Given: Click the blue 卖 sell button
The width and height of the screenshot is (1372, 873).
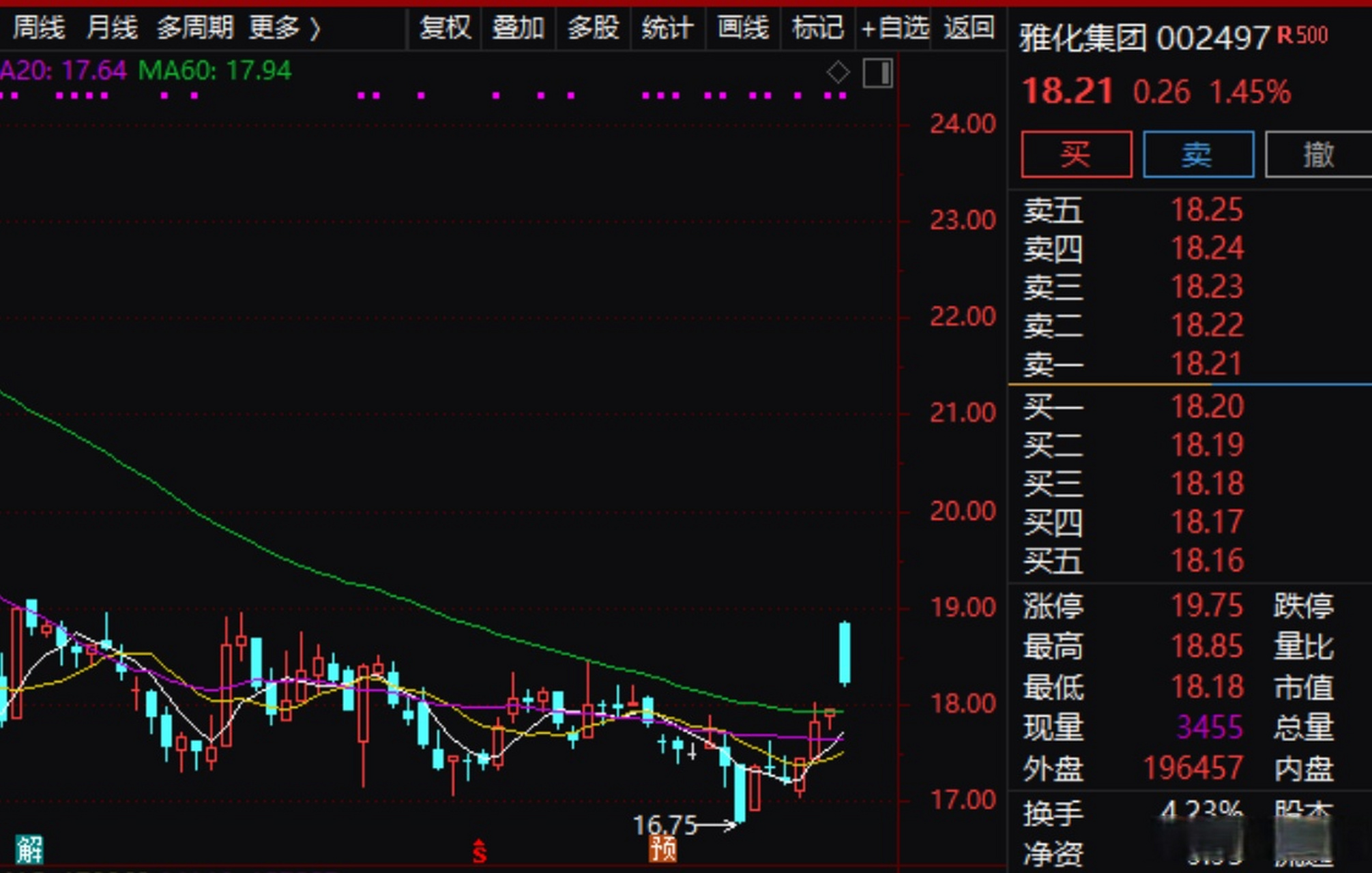Looking at the screenshot, I should 1198,154.
